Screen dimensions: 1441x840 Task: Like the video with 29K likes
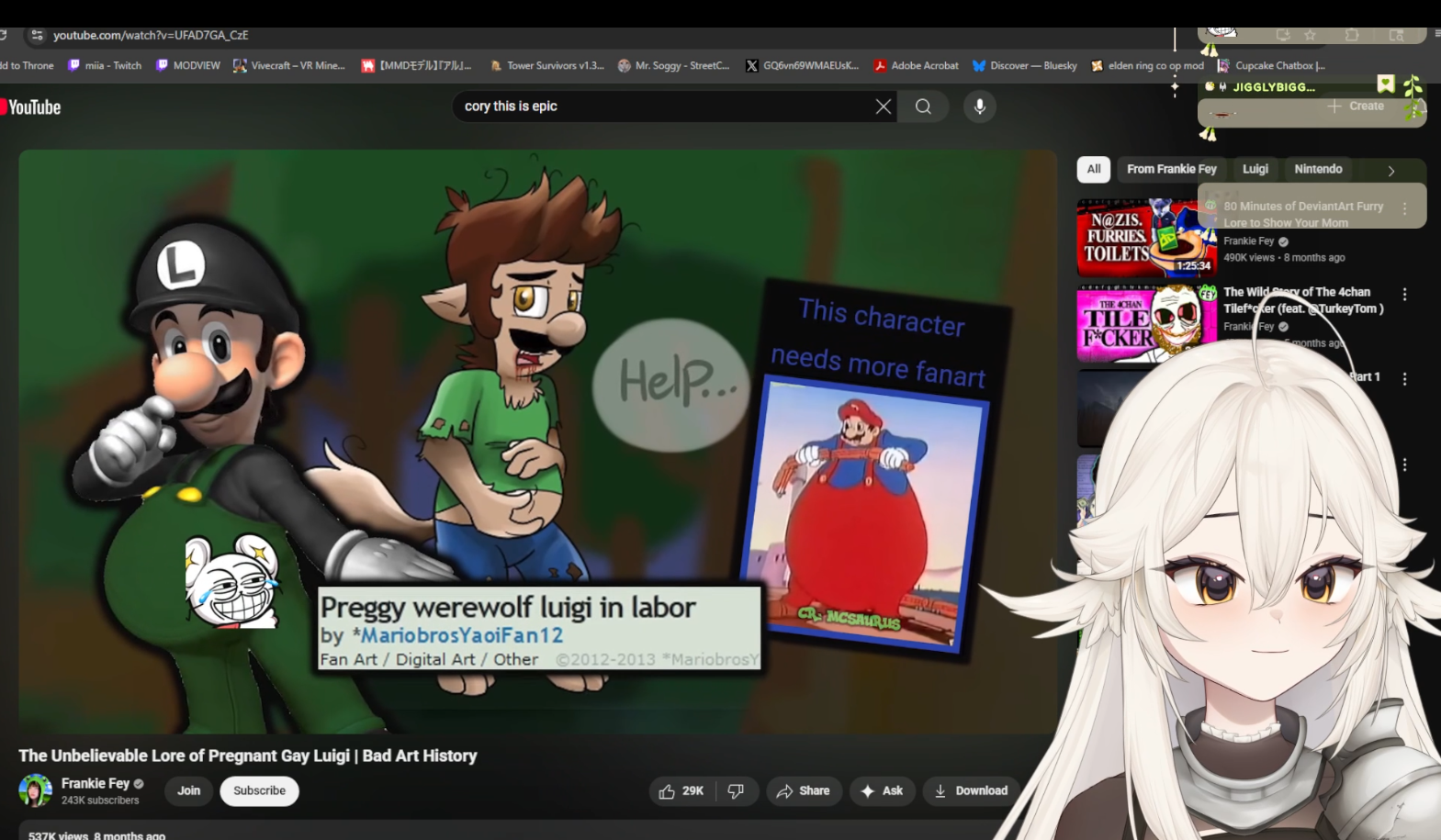(681, 790)
